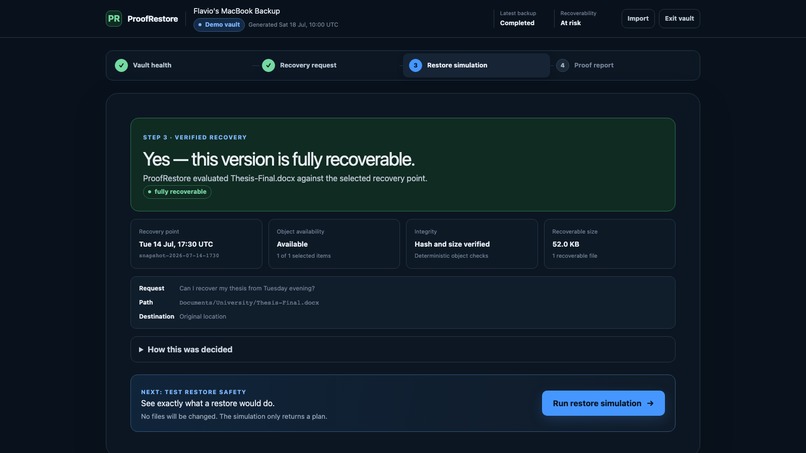This screenshot has height=453, width=806.
Task: Click the Original location destination value
Action: [203, 317]
